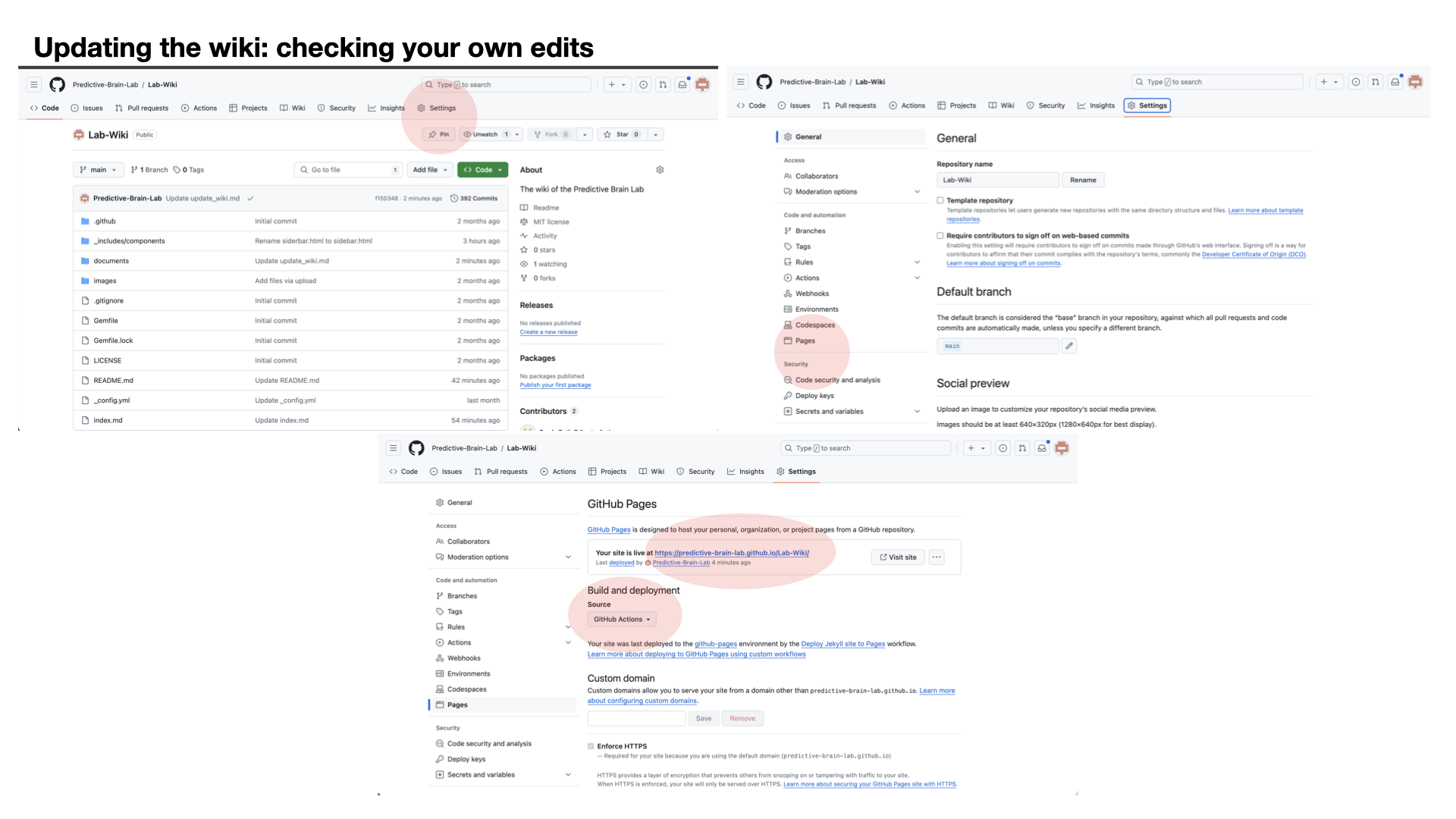Screen dimensions: 1456x819
Task: Click the three-dots menu beside Visit site
Action: [x=937, y=557]
